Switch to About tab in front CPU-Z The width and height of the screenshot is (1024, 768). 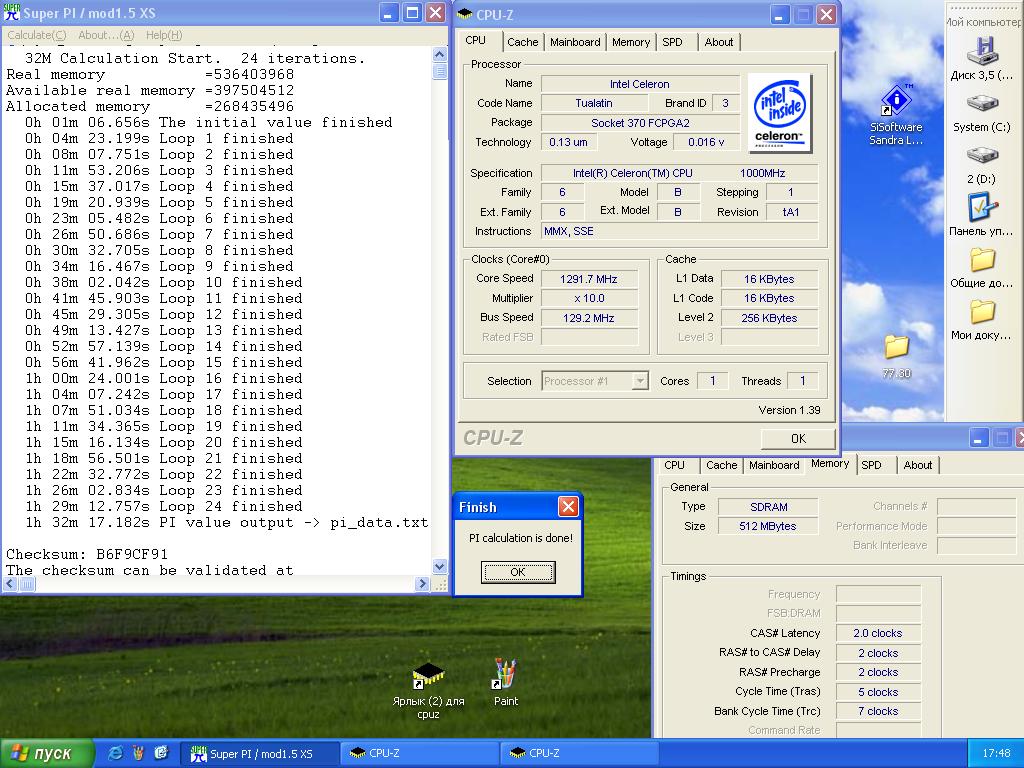(x=718, y=42)
